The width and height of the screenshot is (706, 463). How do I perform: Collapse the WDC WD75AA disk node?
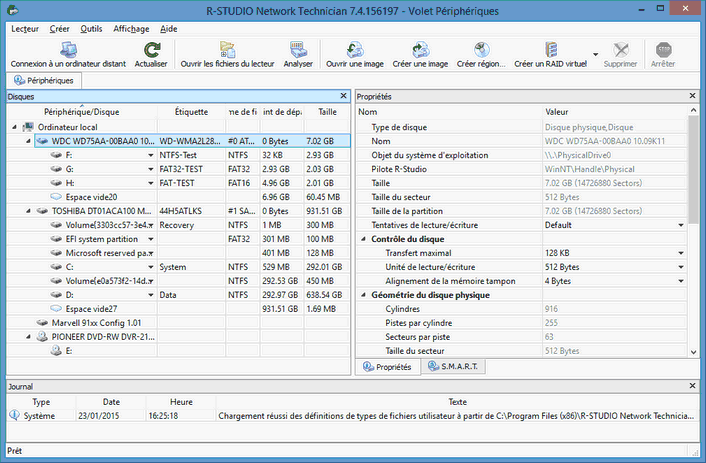[28, 141]
